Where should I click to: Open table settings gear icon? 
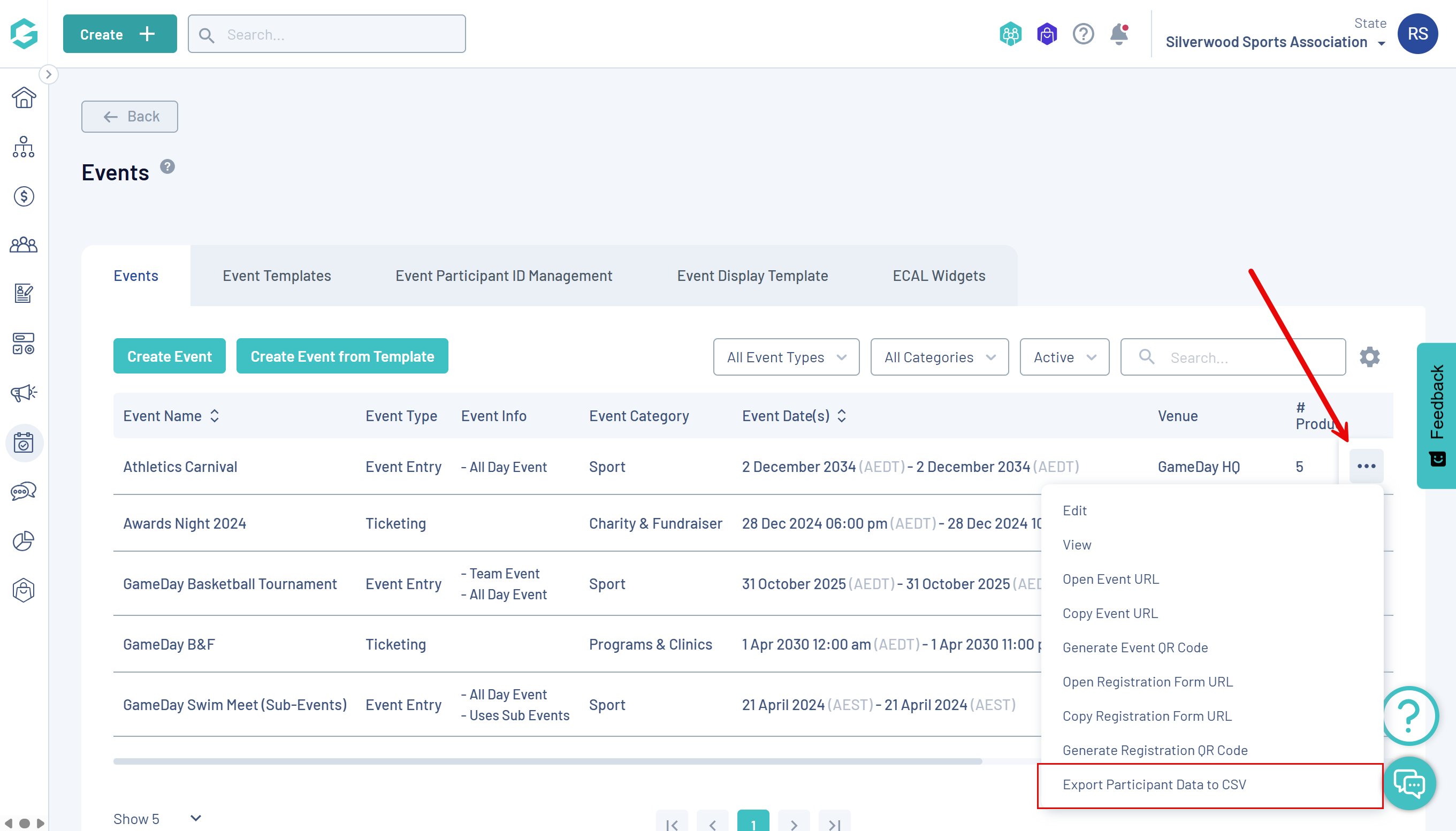pyautogui.click(x=1369, y=357)
